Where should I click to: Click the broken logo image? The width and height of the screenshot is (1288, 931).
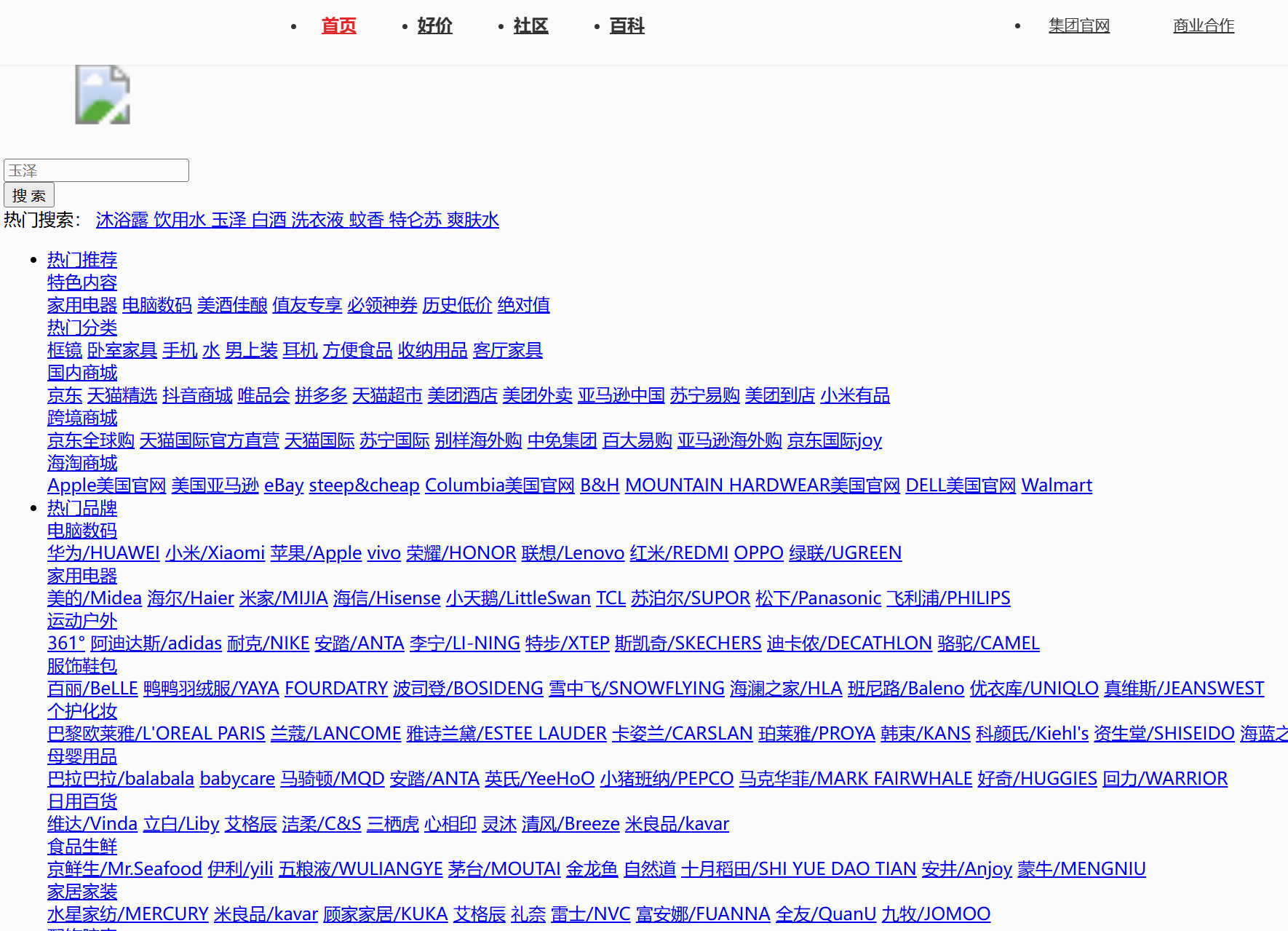(103, 95)
